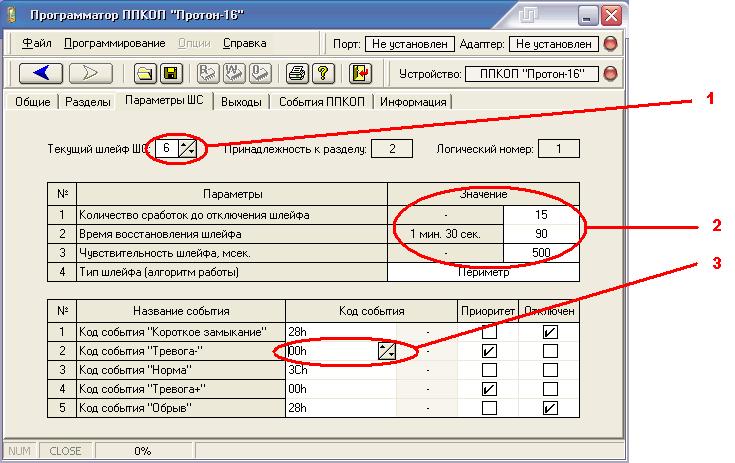735x463 pixels.
Task: Click the spinner on "Тревога-" event code
Action: pyautogui.click(x=387, y=351)
